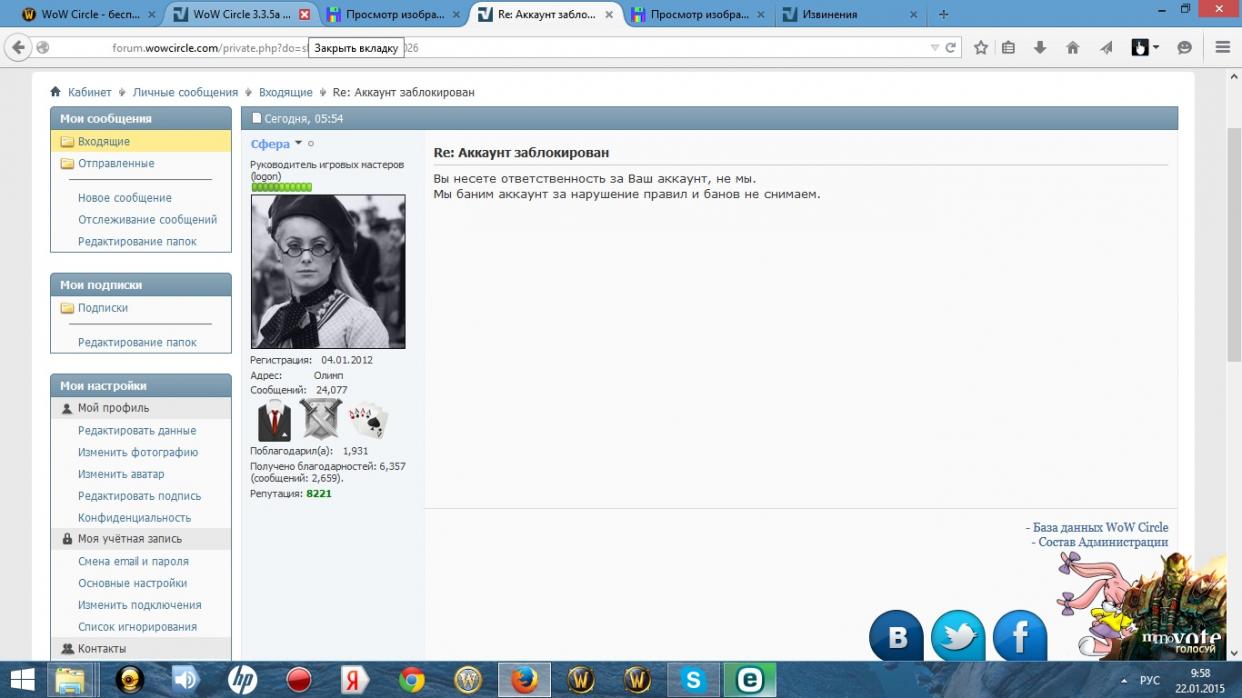
Task: Click the home icon in forum breadcrumb
Action: coord(56,92)
